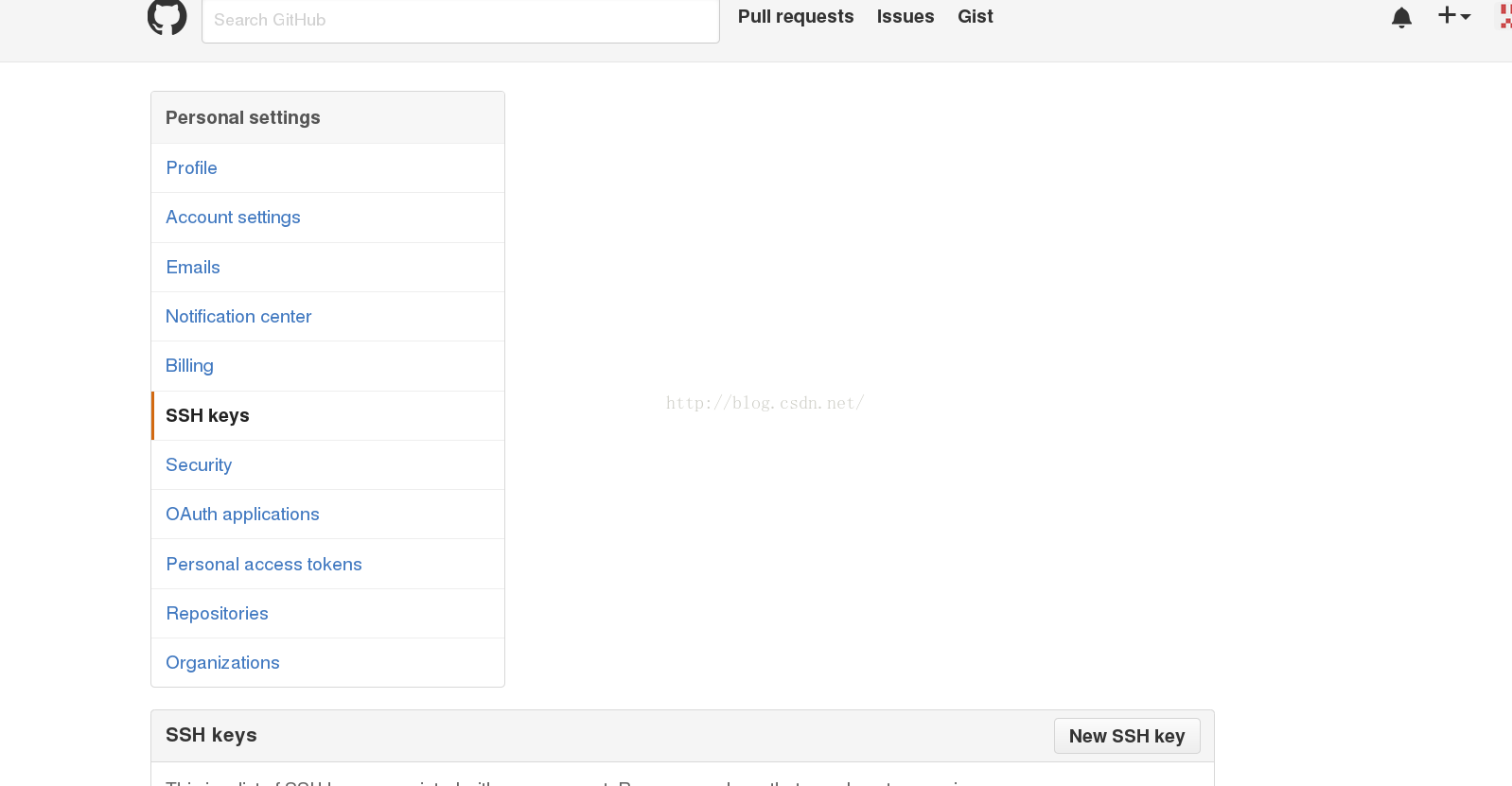Image resolution: width=1512 pixels, height=786 pixels.
Task: Open Security settings
Action: [x=327, y=465]
